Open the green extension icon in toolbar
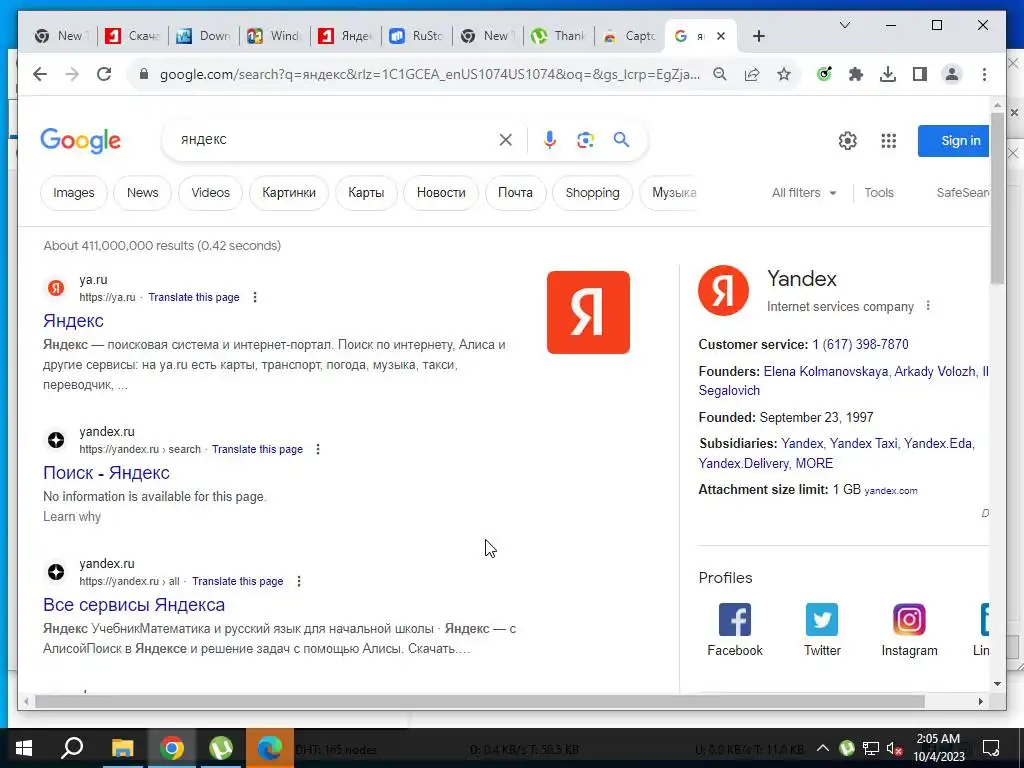 (824, 74)
